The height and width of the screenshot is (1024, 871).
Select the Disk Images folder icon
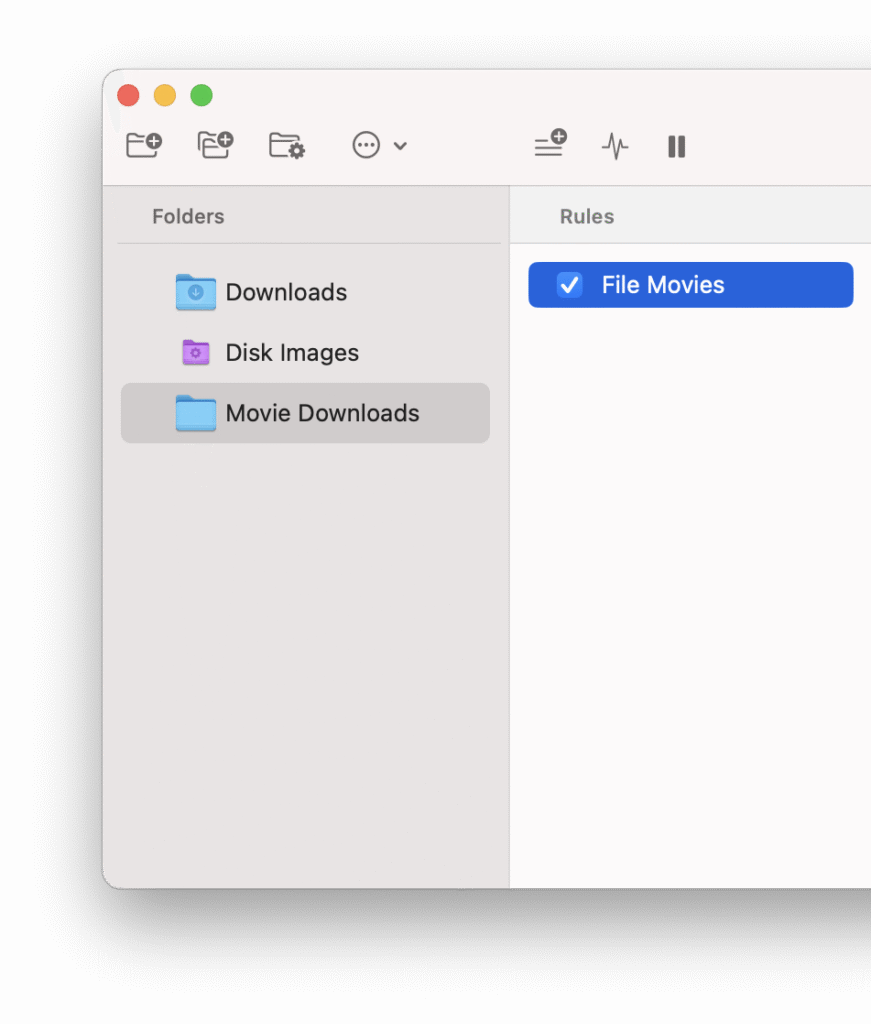(196, 352)
